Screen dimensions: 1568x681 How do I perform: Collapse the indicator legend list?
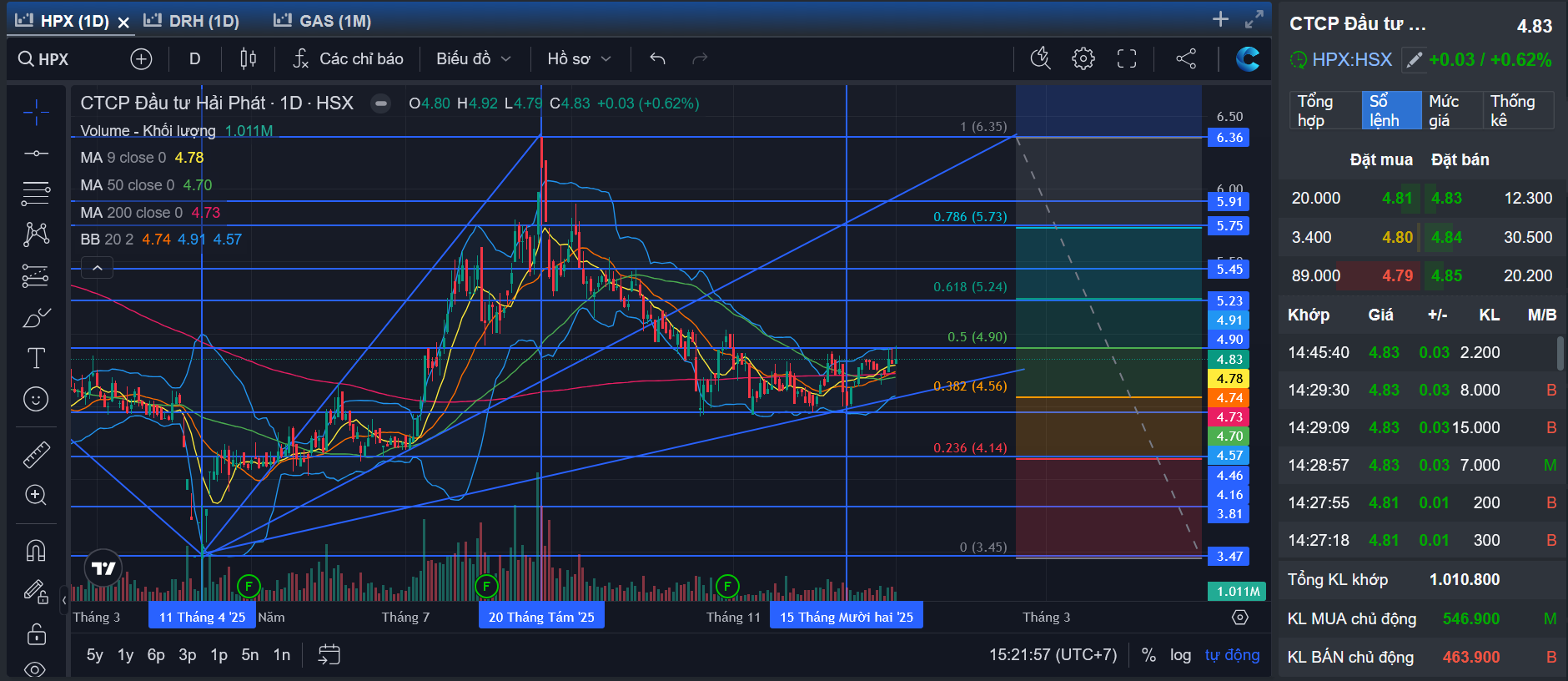coord(97,268)
